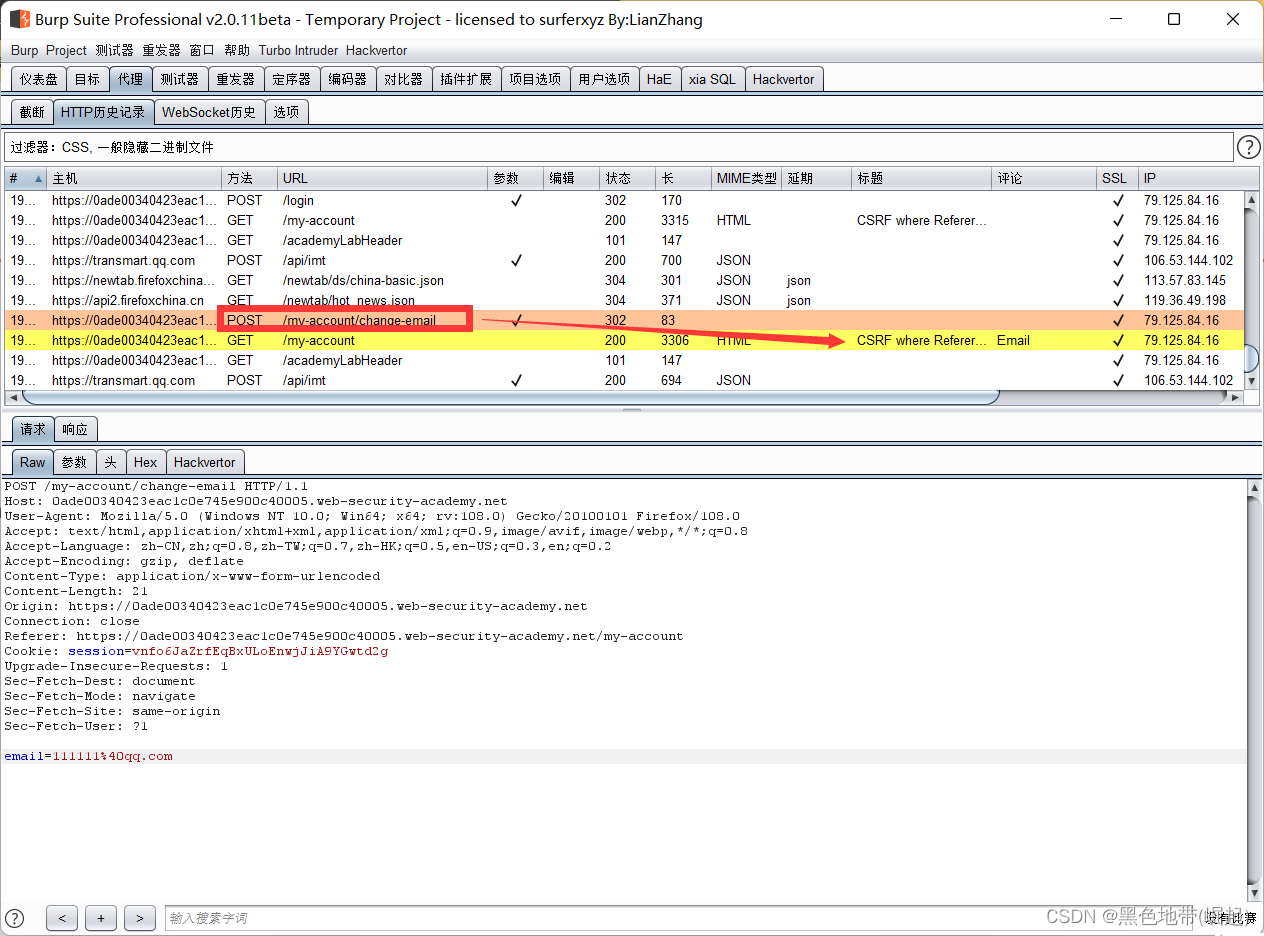1264x936 pixels.
Task: Click the history table scroll-up arrow
Action: (x=1251, y=201)
